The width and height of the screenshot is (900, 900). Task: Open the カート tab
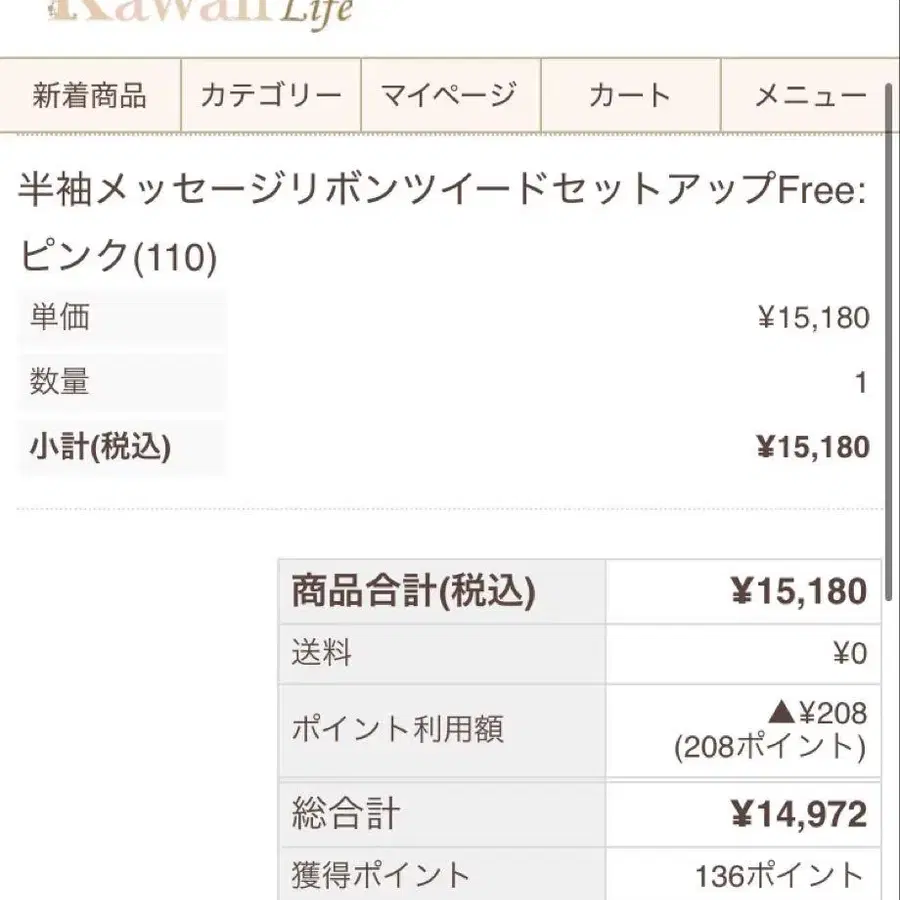tap(630, 95)
